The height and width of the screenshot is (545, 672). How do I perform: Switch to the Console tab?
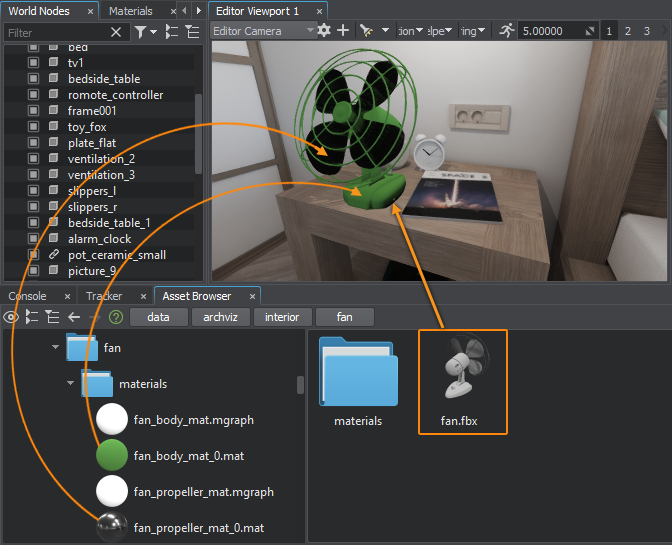point(27,296)
